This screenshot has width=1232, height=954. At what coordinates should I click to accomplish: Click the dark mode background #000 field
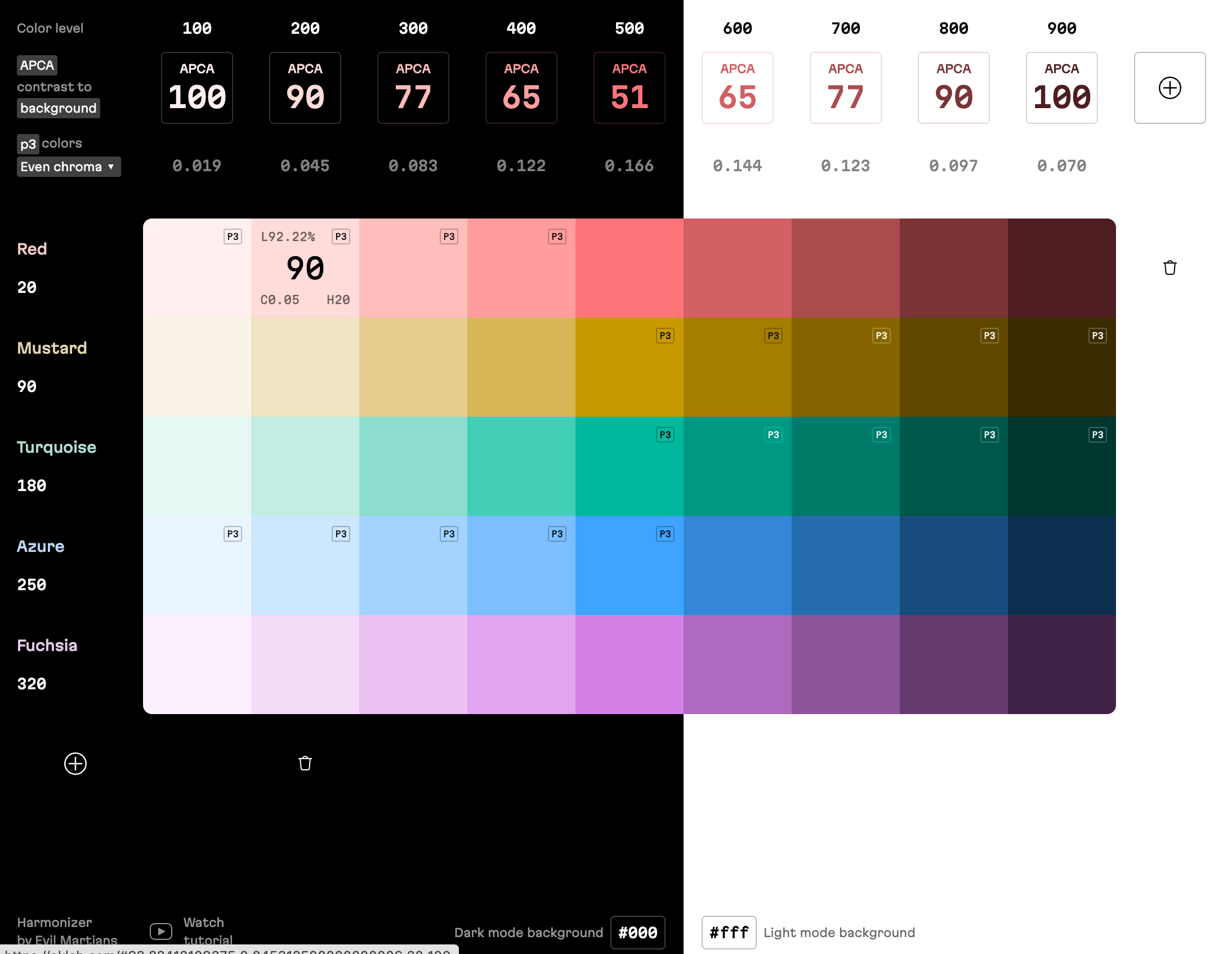pos(637,932)
